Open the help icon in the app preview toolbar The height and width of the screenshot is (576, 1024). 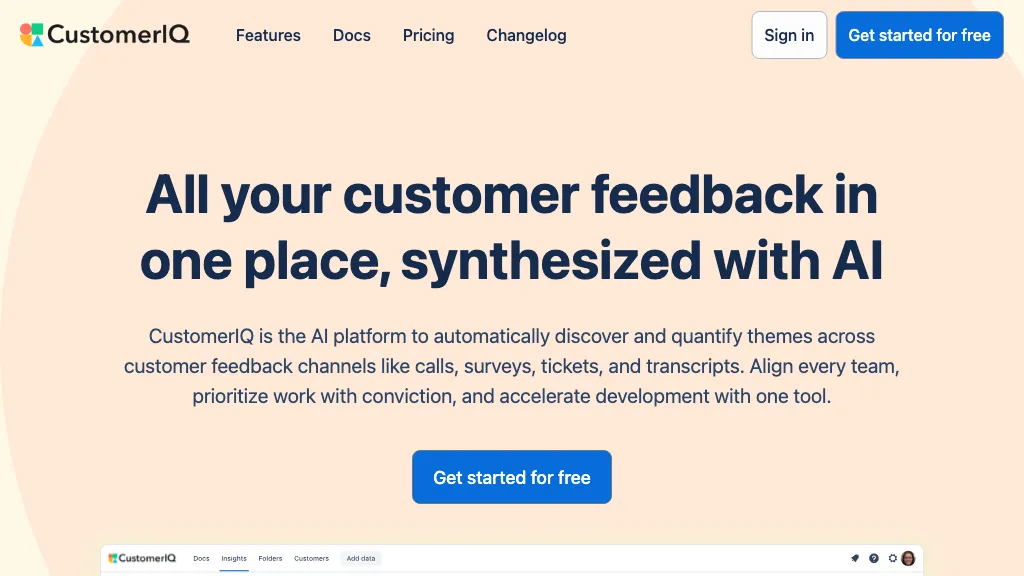[873, 558]
